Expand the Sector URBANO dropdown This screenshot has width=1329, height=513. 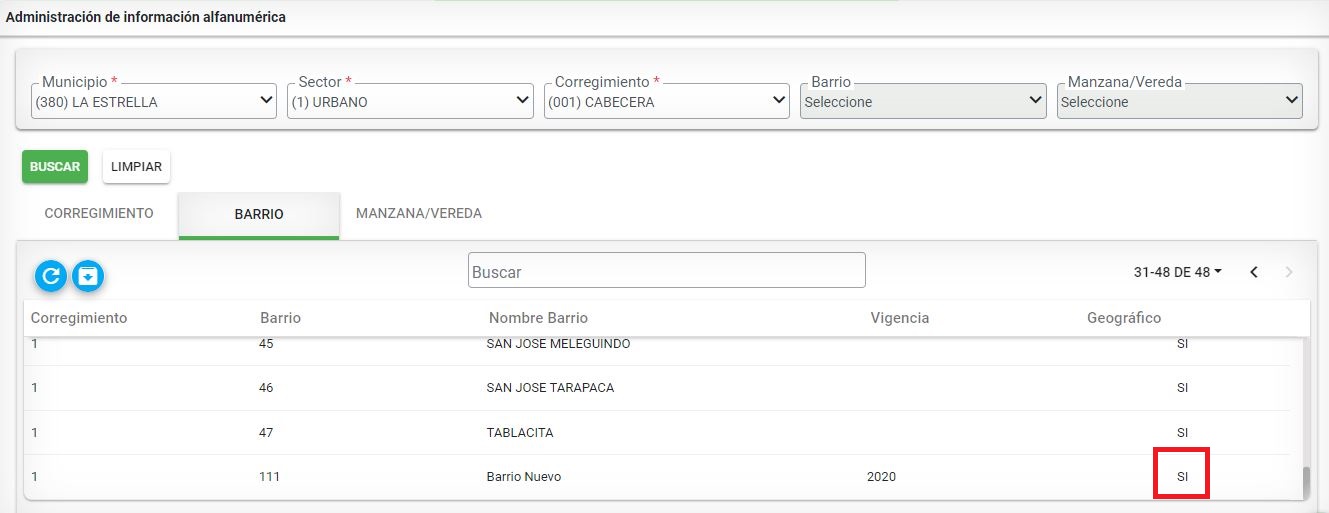[410, 101]
